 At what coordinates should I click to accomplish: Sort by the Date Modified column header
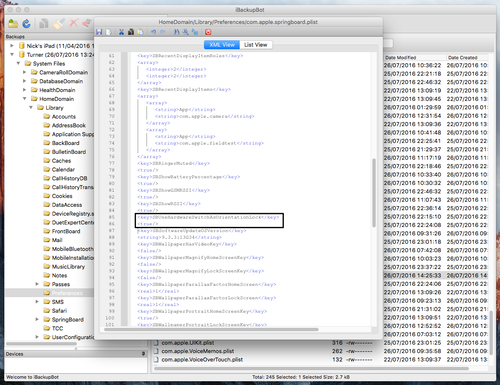414,57
